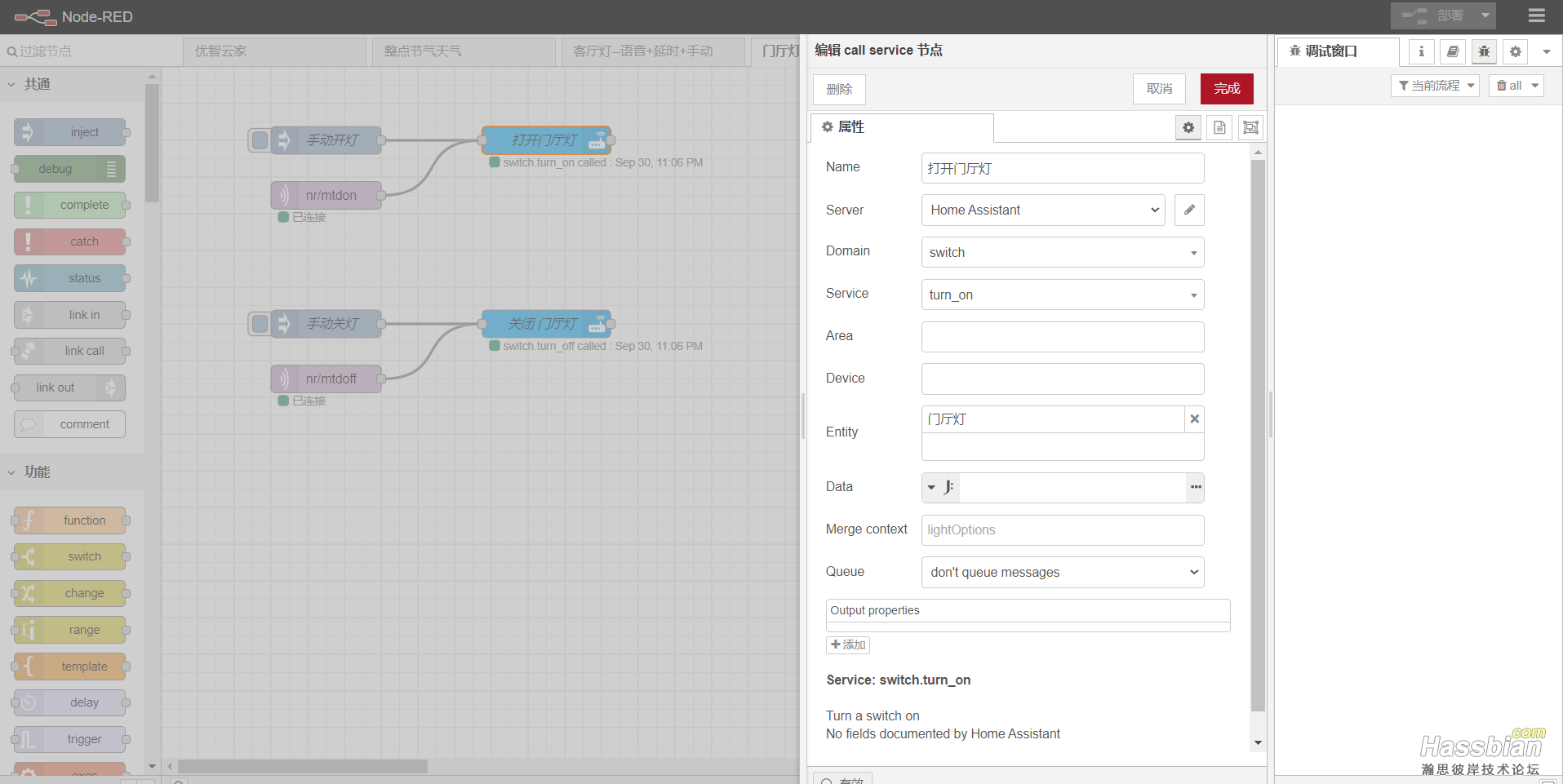
Task: Select the 属性 properties tab
Action: [x=902, y=127]
